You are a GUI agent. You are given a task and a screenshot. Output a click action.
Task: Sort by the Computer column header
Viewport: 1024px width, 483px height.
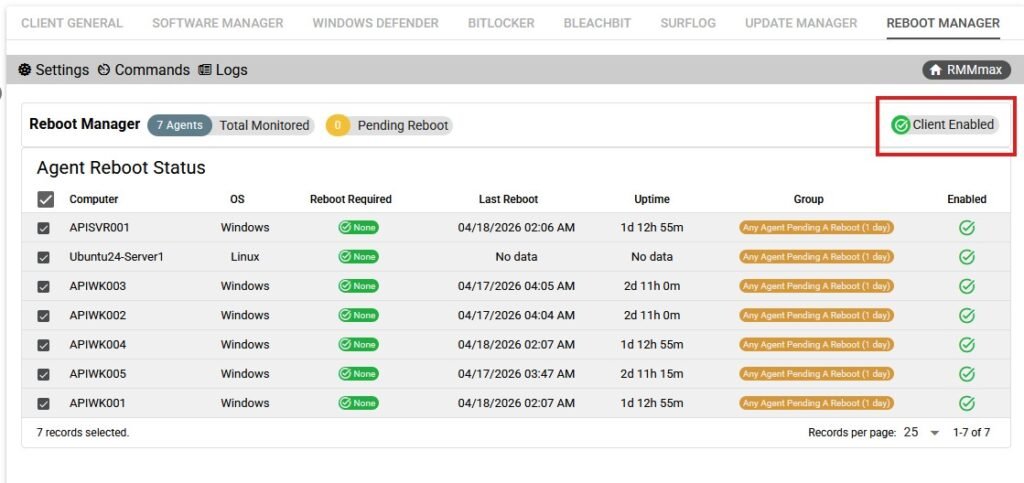point(94,199)
